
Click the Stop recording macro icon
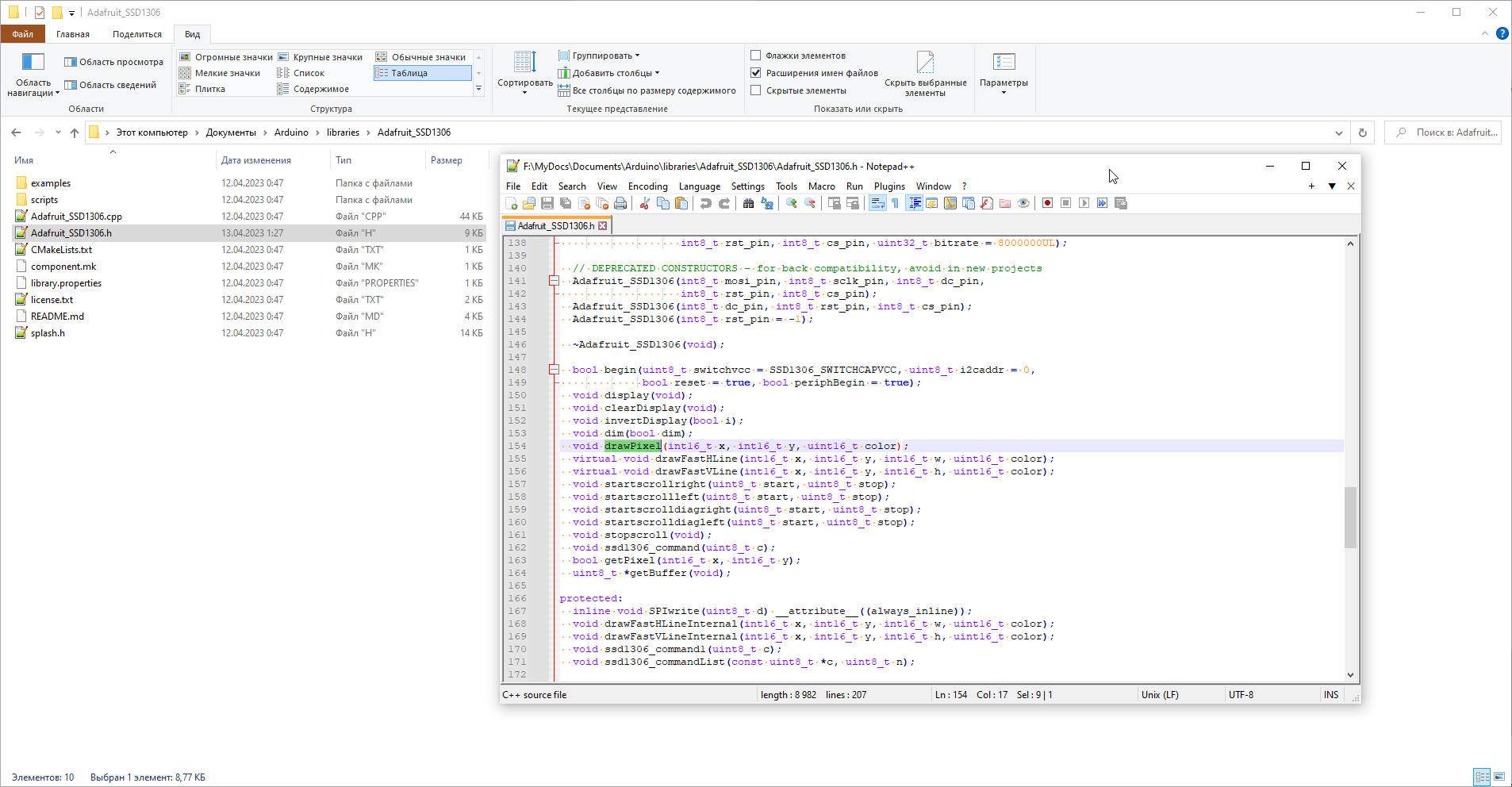coord(1065,204)
